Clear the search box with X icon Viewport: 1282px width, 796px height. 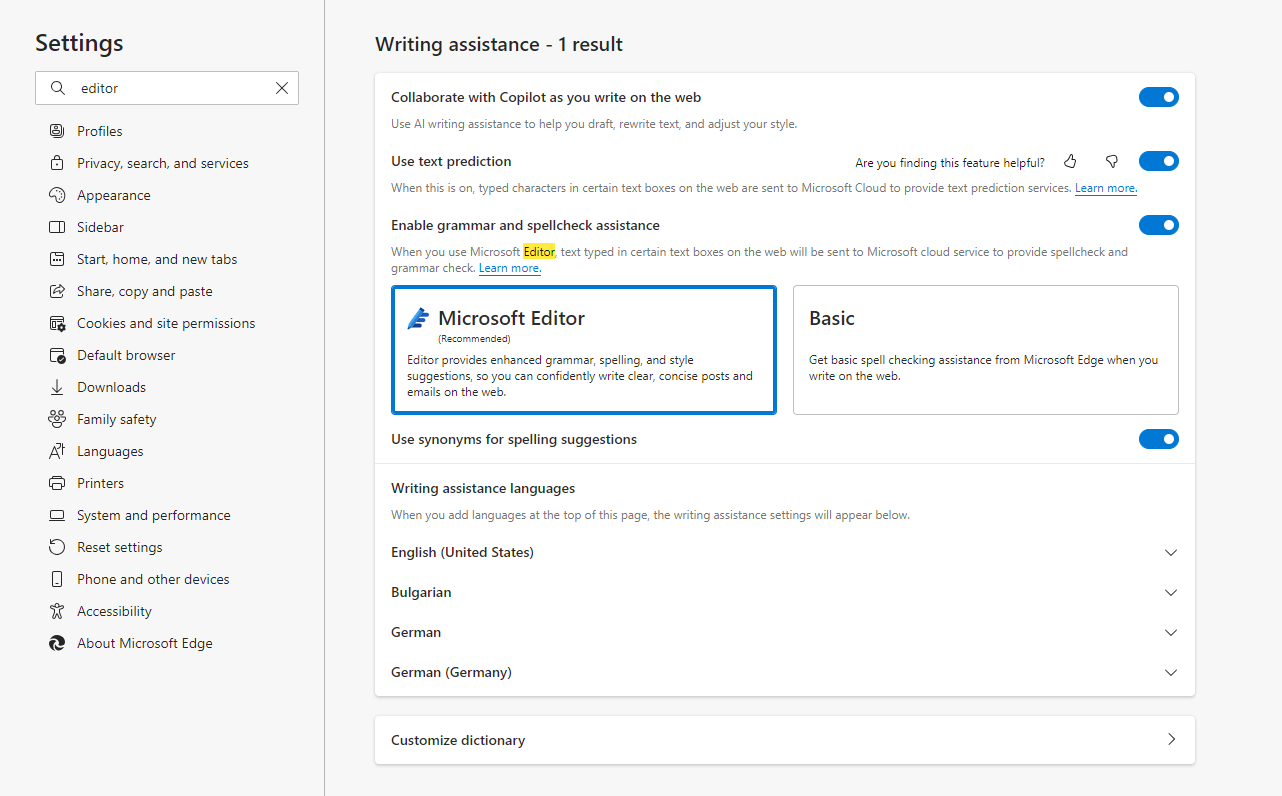pos(282,88)
